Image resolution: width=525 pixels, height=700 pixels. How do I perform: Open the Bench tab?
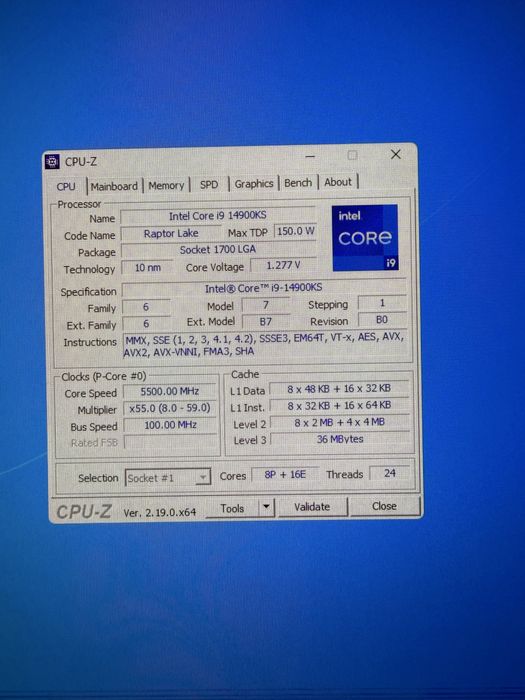click(298, 183)
